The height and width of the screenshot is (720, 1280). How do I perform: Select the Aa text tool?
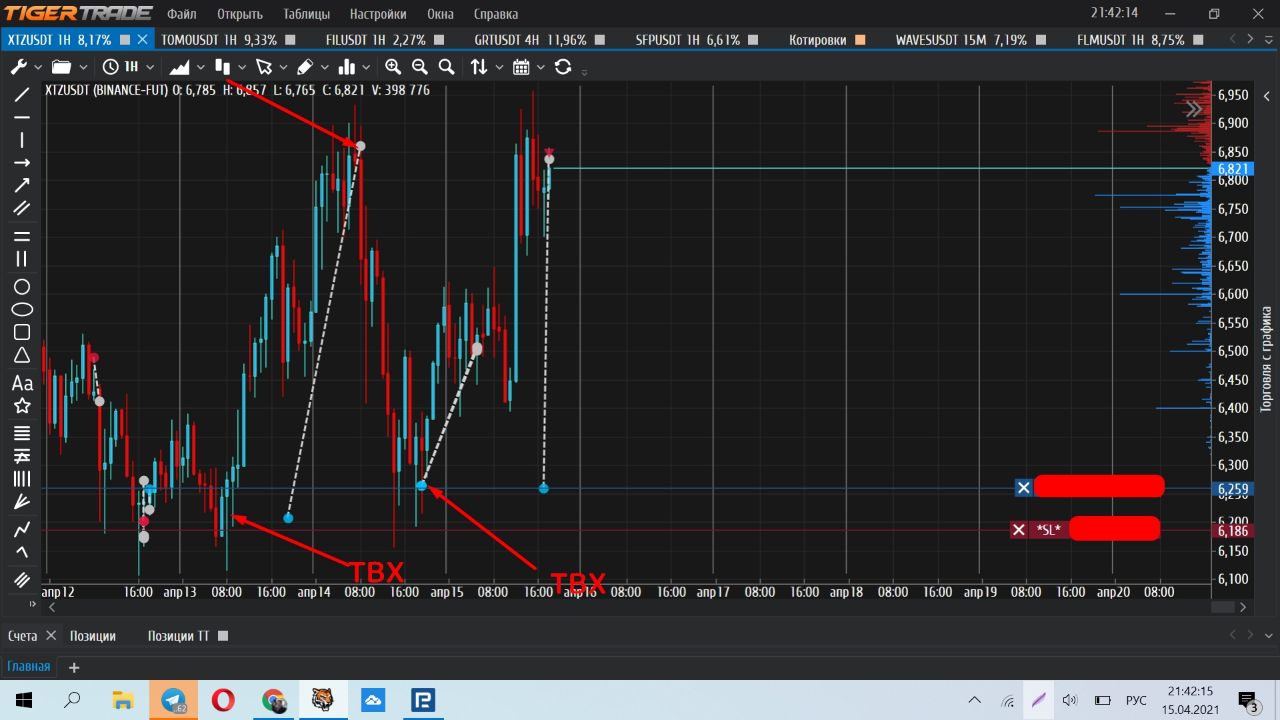pos(22,383)
